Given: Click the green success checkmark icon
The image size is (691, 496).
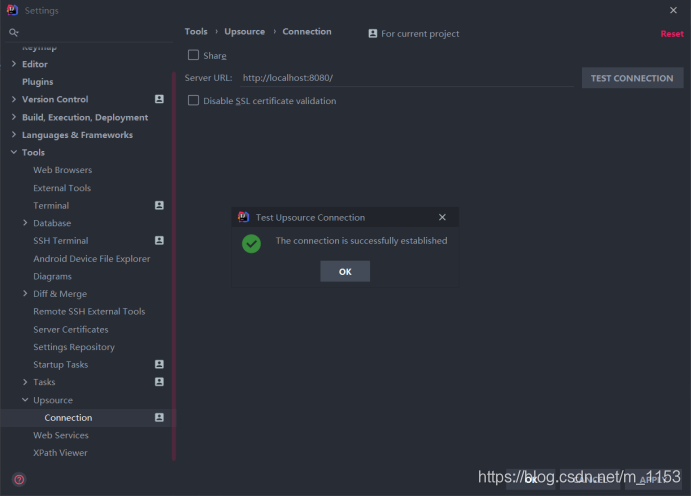Looking at the screenshot, I should pos(251,244).
